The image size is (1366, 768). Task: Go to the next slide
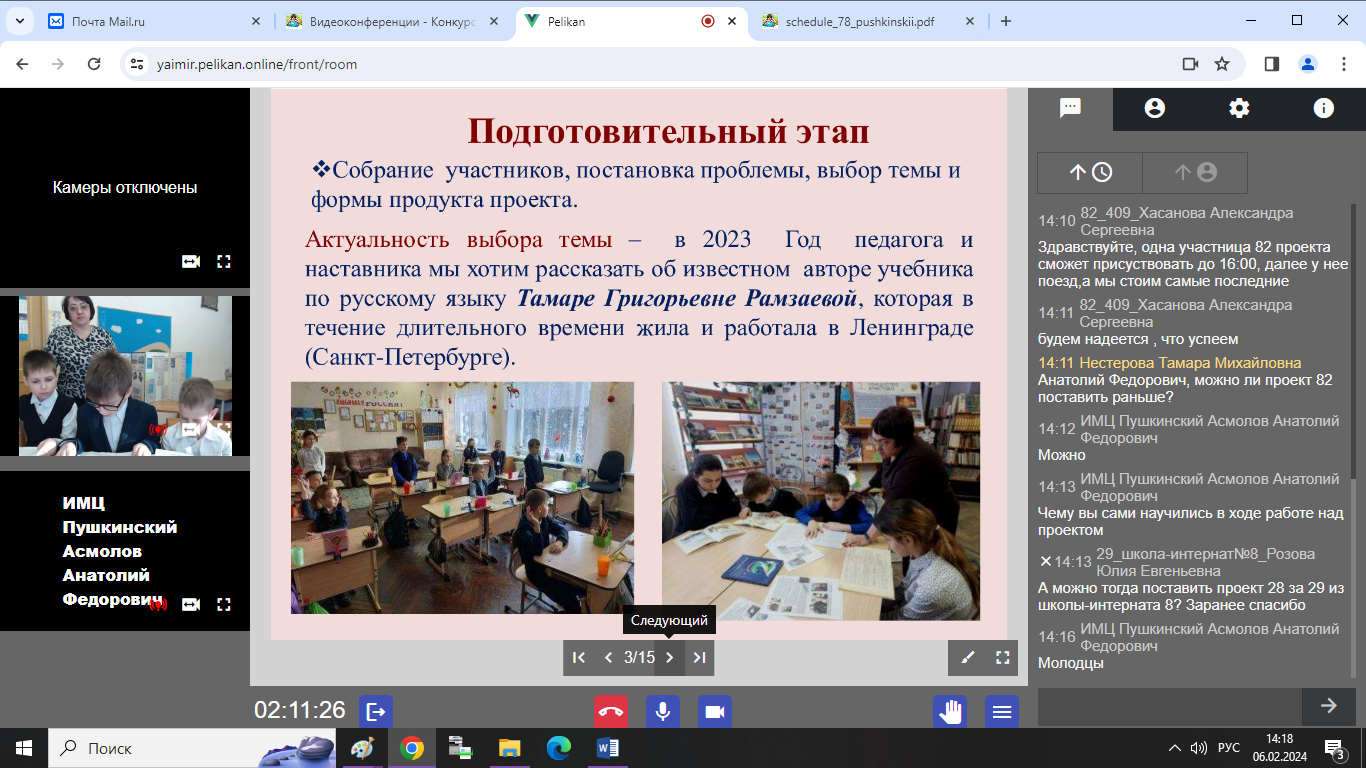[670, 657]
